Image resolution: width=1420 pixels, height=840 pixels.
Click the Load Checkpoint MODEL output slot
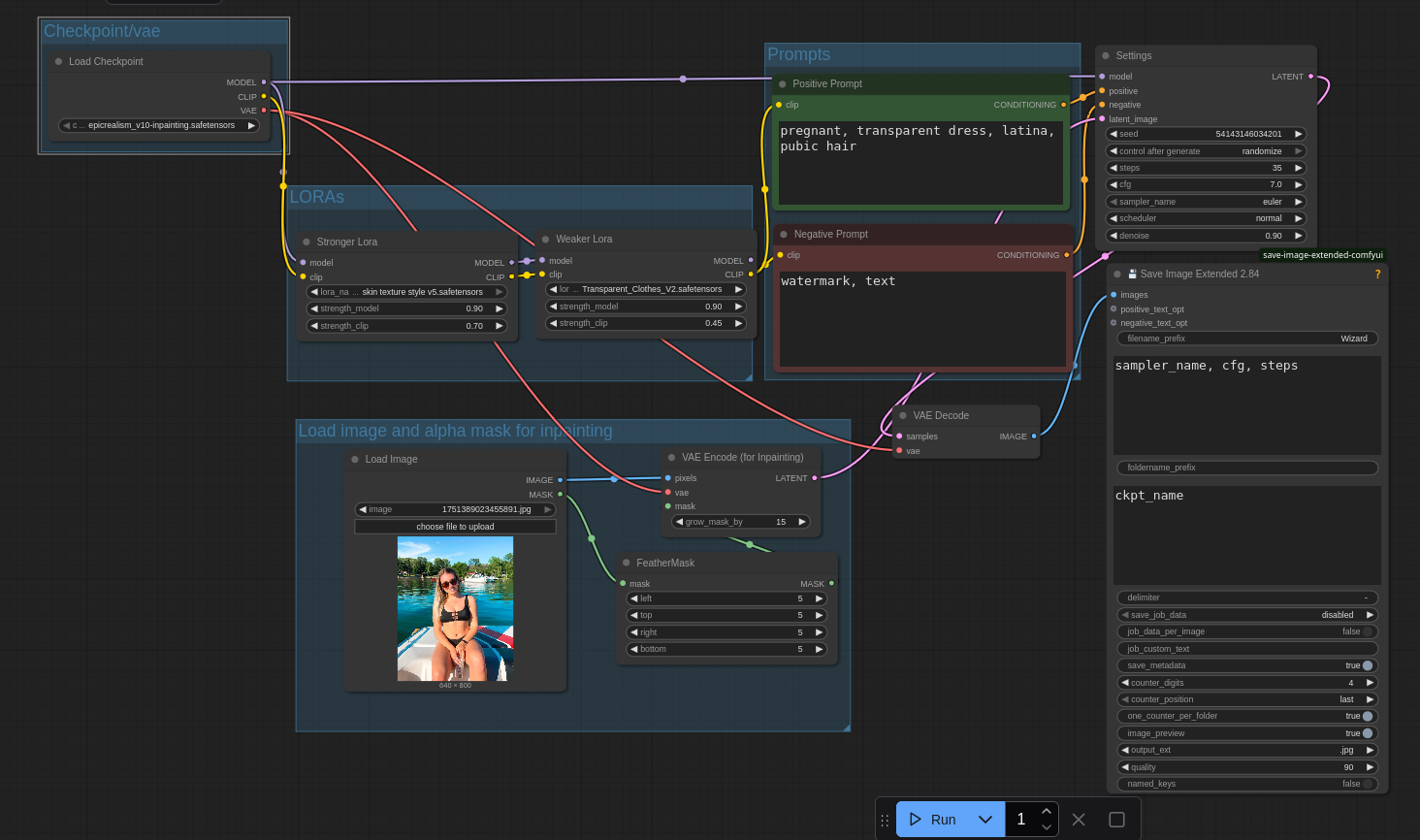[264, 82]
